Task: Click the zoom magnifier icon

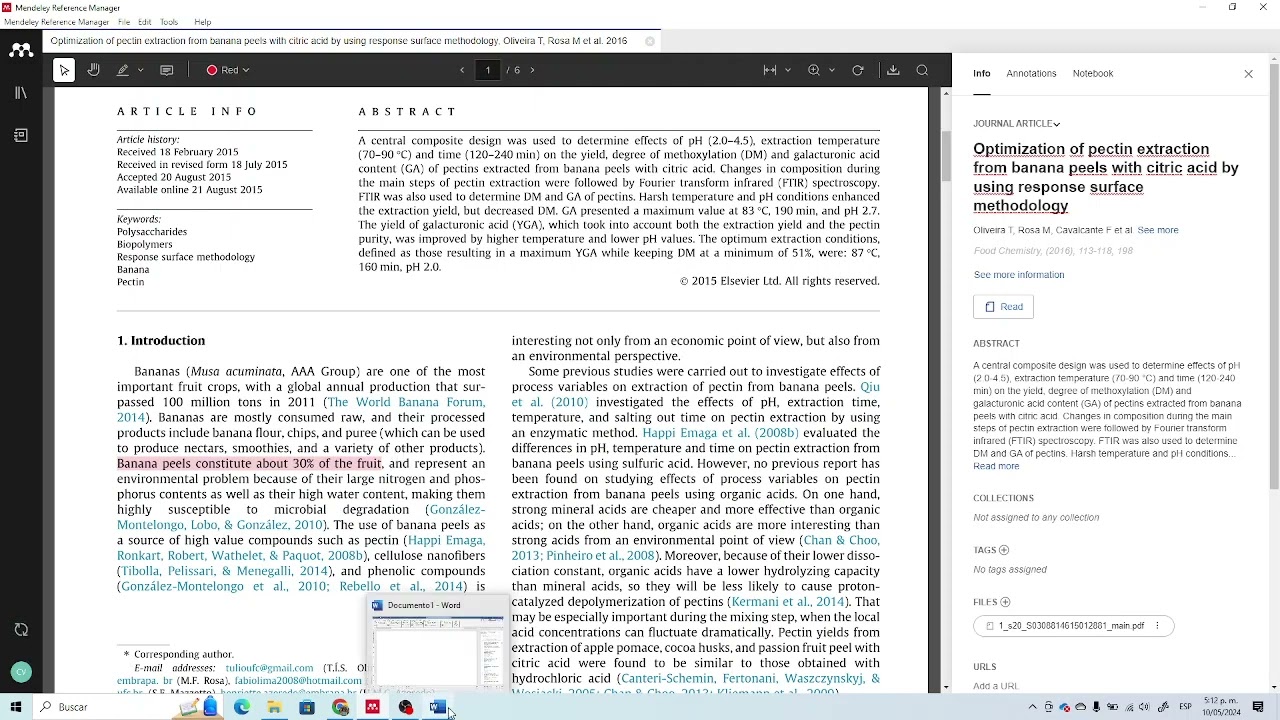Action: coord(814,70)
